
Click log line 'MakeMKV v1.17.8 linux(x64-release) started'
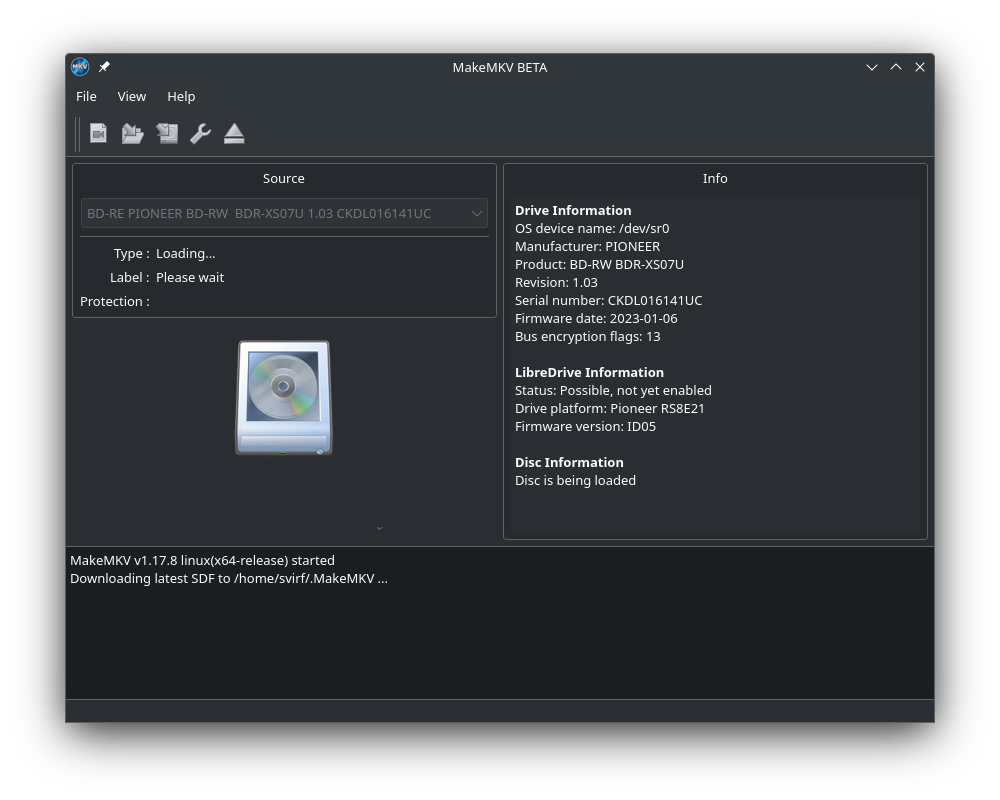click(202, 560)
